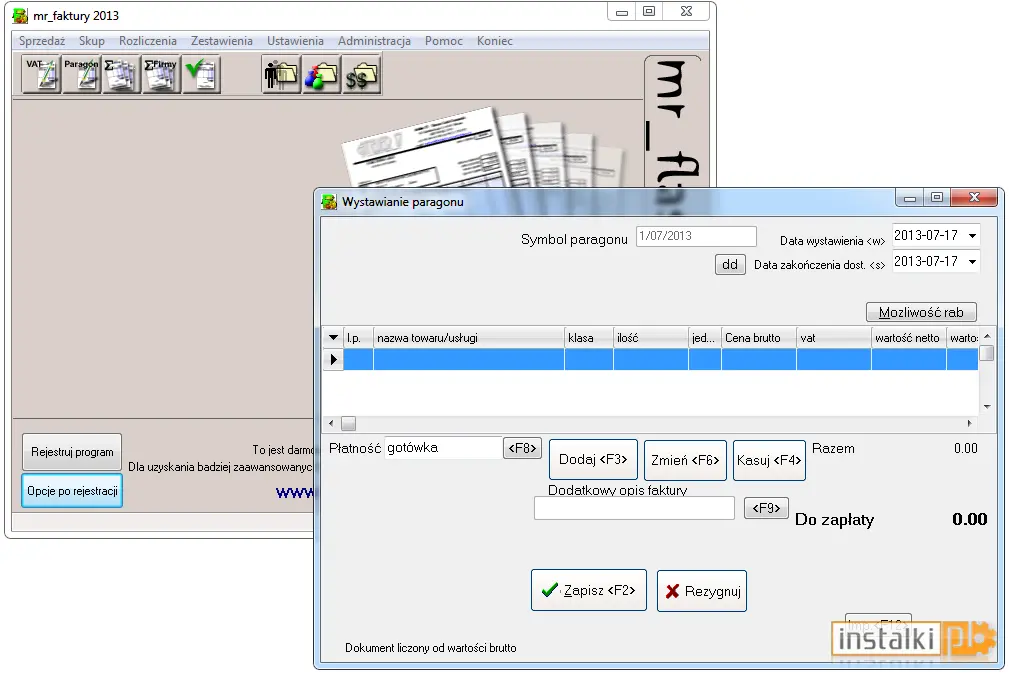The image size is (1009, 676).
Task: Select the blue nazwa towaru cell in first row
Action: coord(468,359)
